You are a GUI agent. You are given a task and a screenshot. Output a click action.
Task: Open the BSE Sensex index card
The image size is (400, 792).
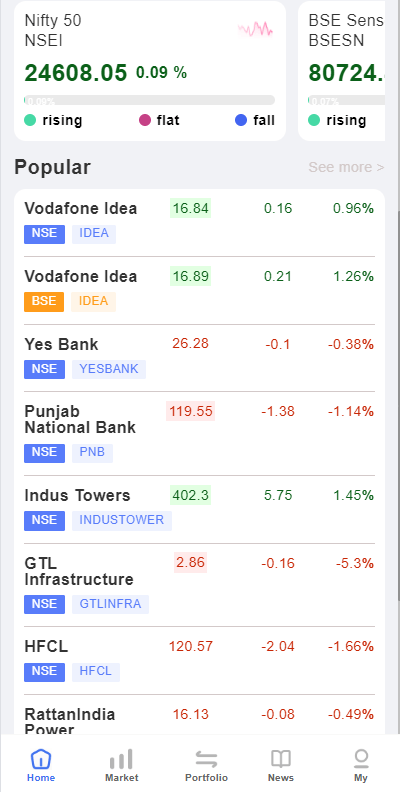(341, 71)
